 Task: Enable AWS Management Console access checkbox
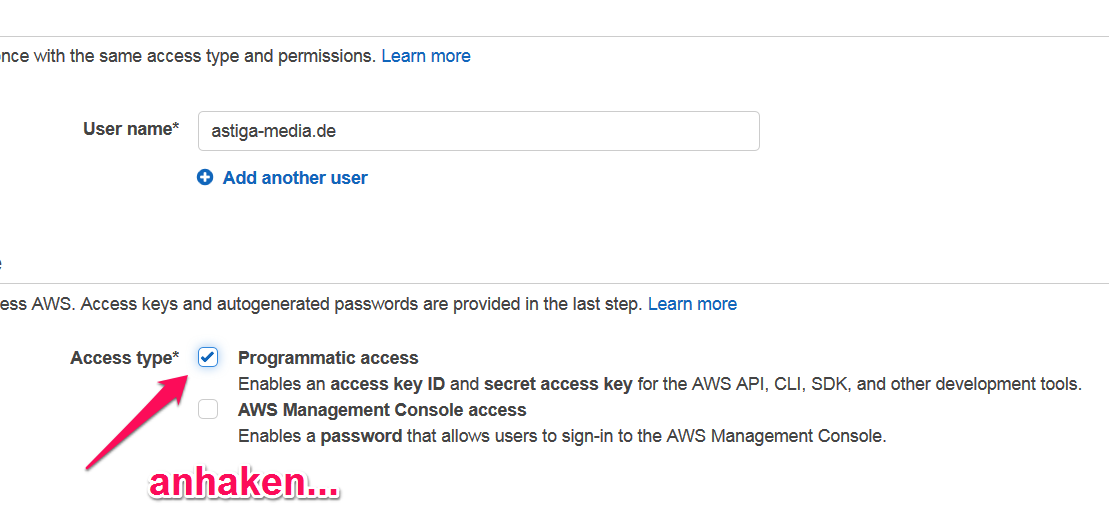click(x=208, y=409)
